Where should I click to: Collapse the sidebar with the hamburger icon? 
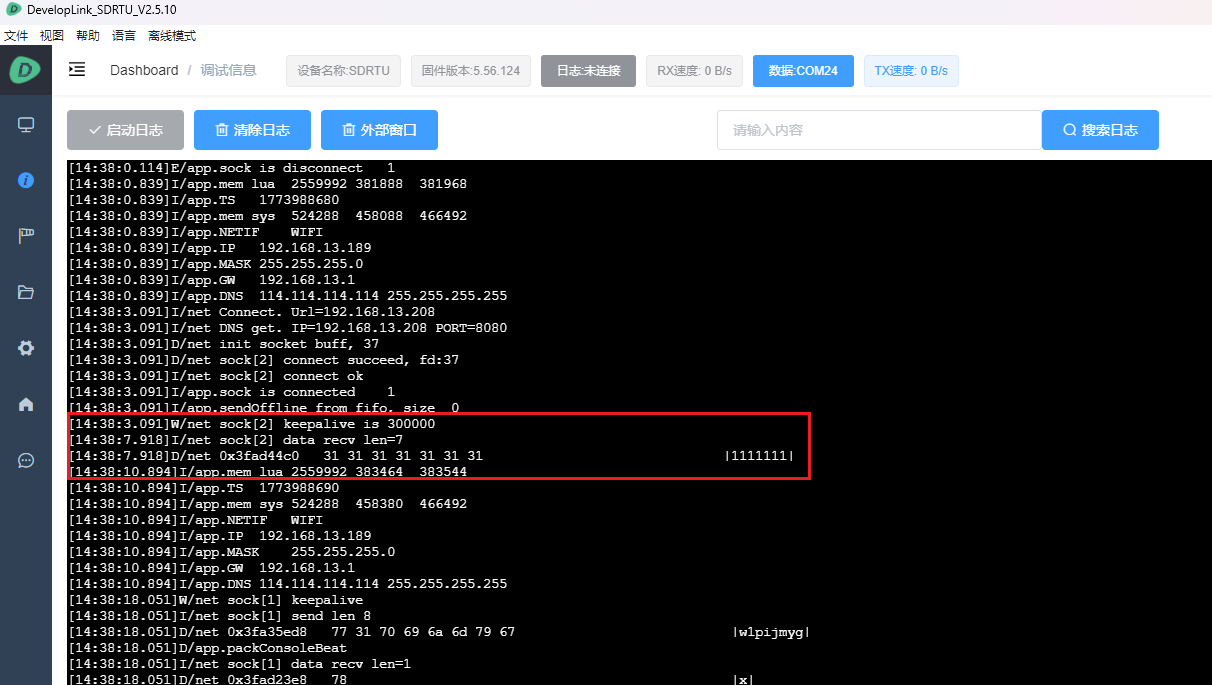coord(77,70)
